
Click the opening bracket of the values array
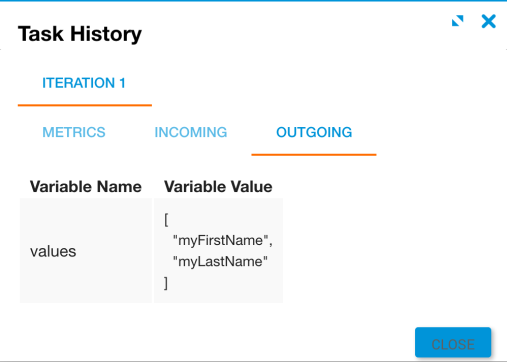(x=166, y=220)
